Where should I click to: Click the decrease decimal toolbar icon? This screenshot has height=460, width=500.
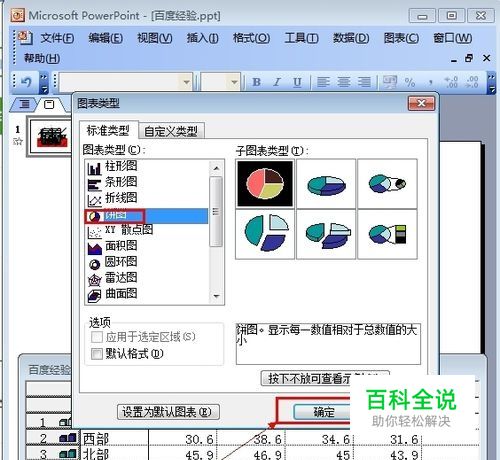(472, 82)
